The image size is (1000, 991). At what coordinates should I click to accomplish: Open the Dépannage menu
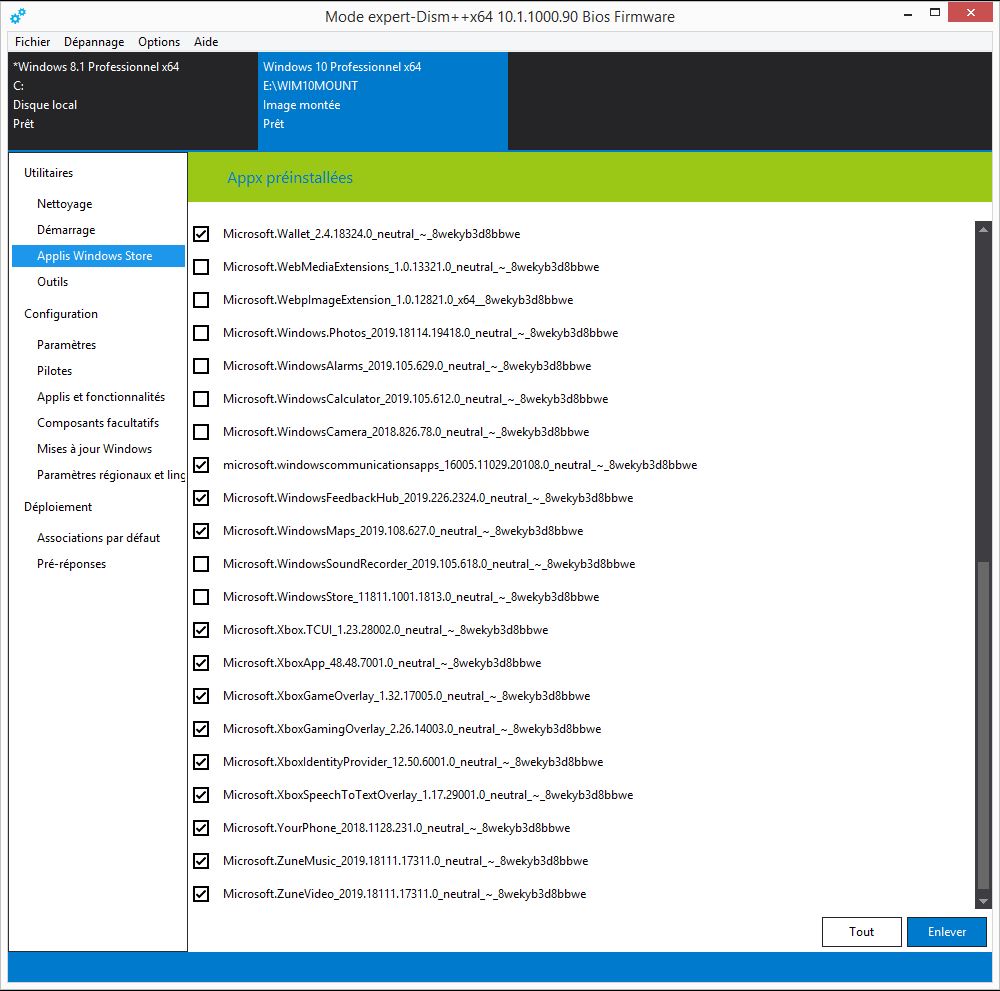pyautogui.click(x=93, y=41)
